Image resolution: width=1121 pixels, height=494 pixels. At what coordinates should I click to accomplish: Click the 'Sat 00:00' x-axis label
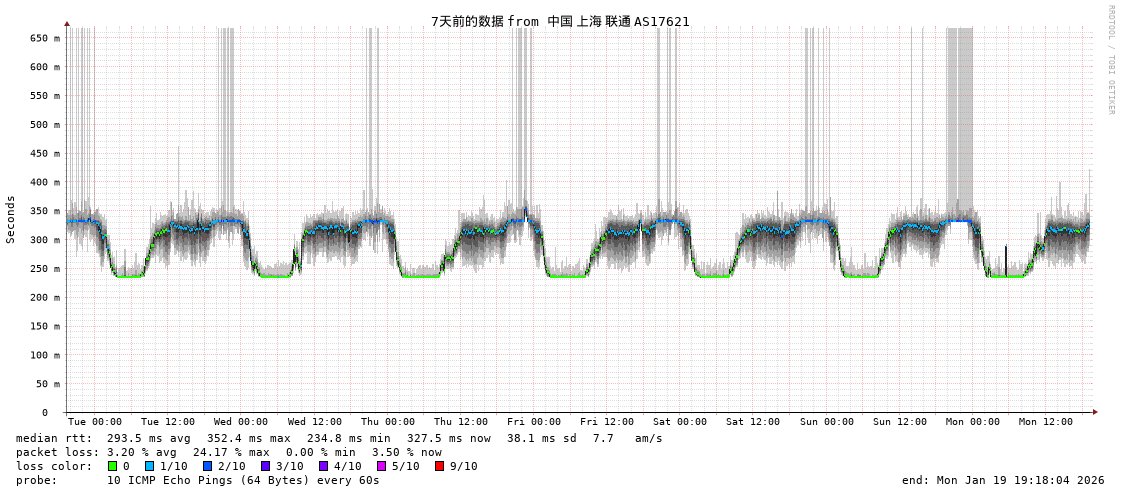681,422
